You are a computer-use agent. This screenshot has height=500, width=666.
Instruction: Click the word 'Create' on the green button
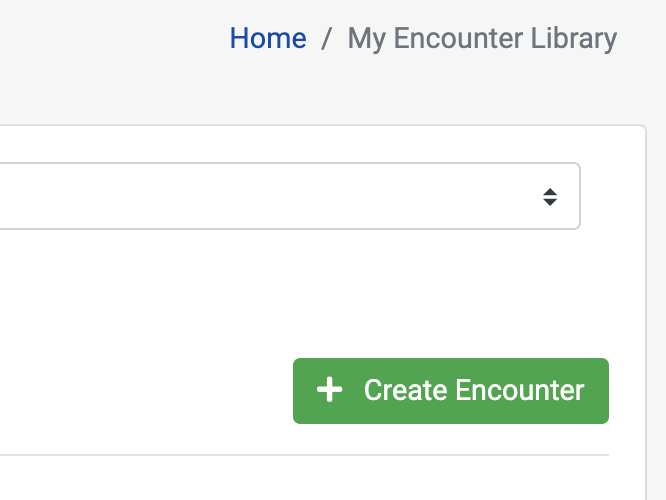click(405, 390)
